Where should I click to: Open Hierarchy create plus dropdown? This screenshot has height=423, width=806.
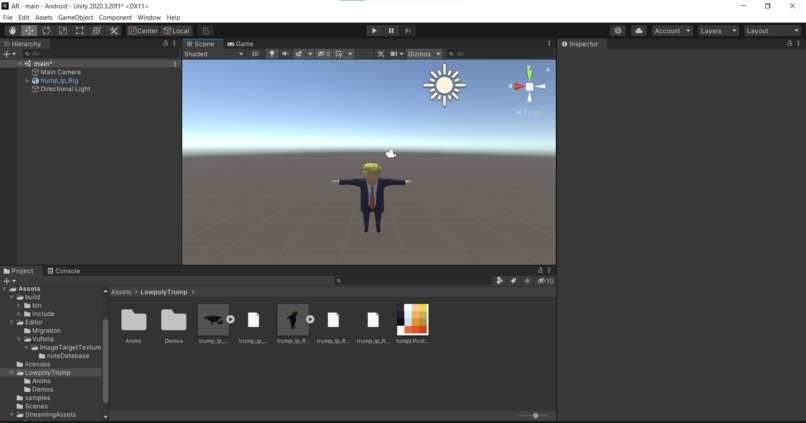pyautogui.click(x=9, y=54)
